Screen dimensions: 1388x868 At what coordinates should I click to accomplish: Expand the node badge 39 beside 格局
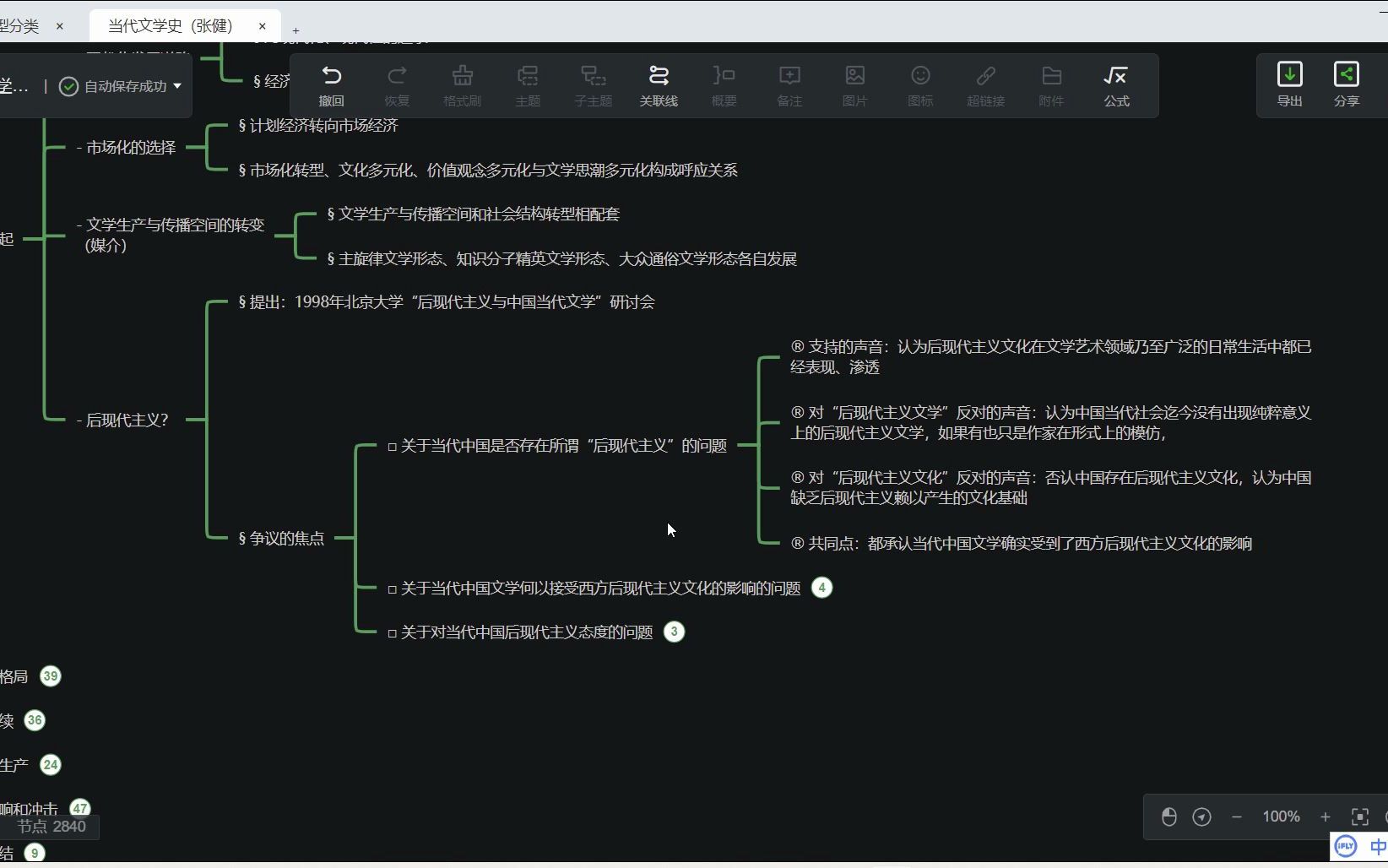(51, 676)
